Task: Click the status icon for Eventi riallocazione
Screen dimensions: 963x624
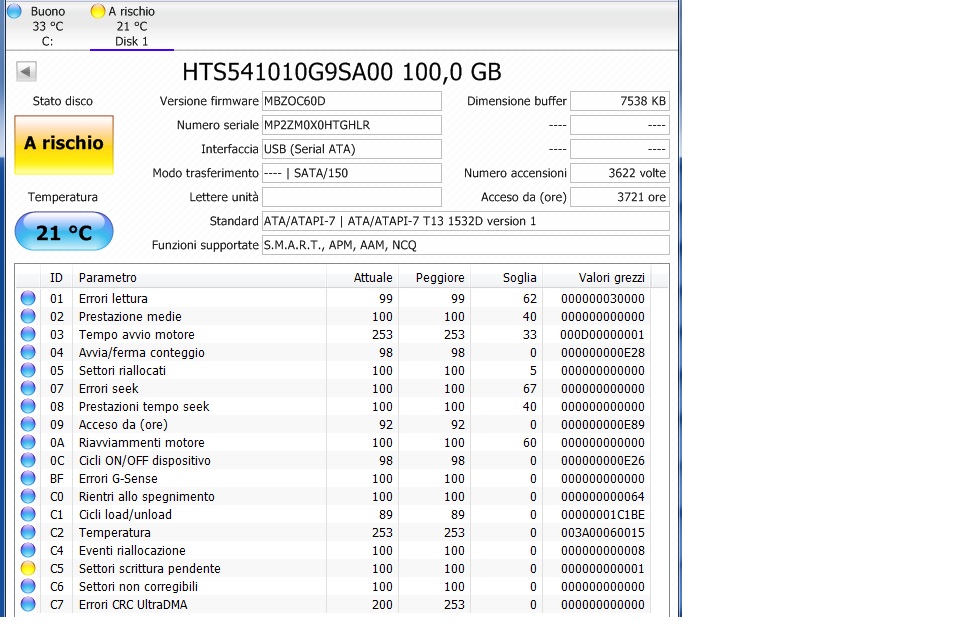Action: 28,550
